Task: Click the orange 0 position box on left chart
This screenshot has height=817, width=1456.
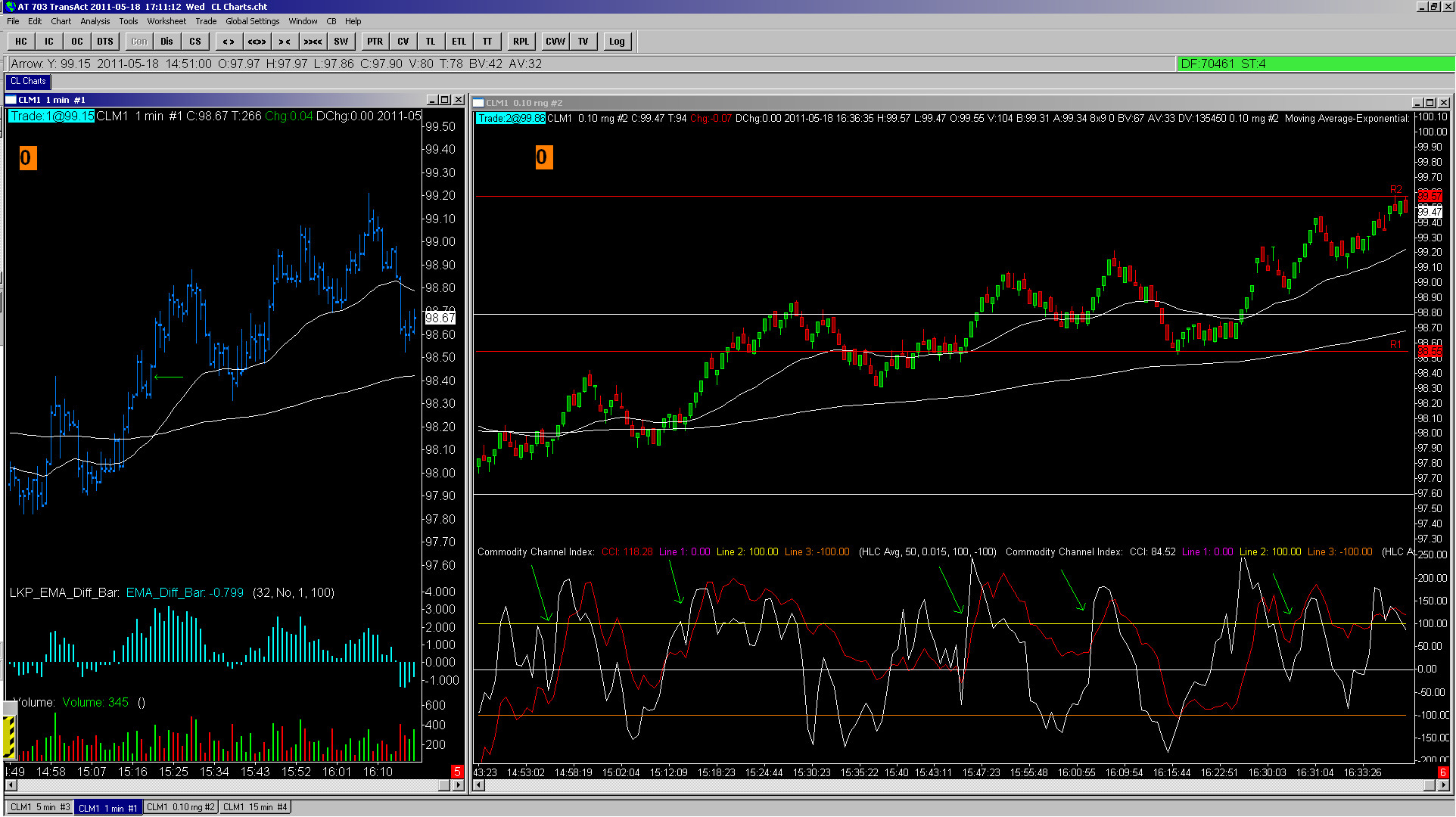Action: pos(27,157)
